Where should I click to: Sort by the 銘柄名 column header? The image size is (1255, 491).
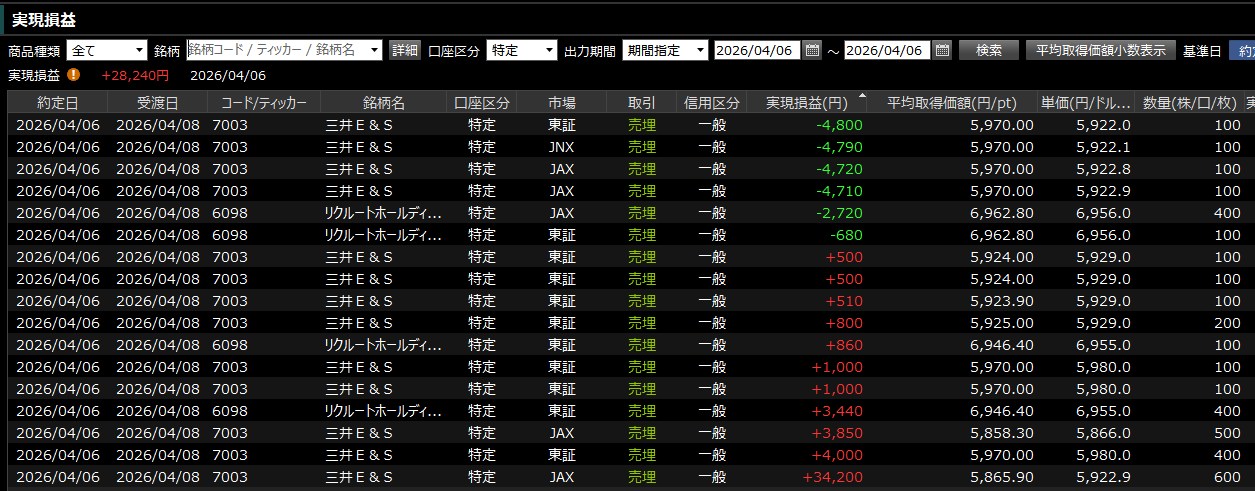coord(384,103)
